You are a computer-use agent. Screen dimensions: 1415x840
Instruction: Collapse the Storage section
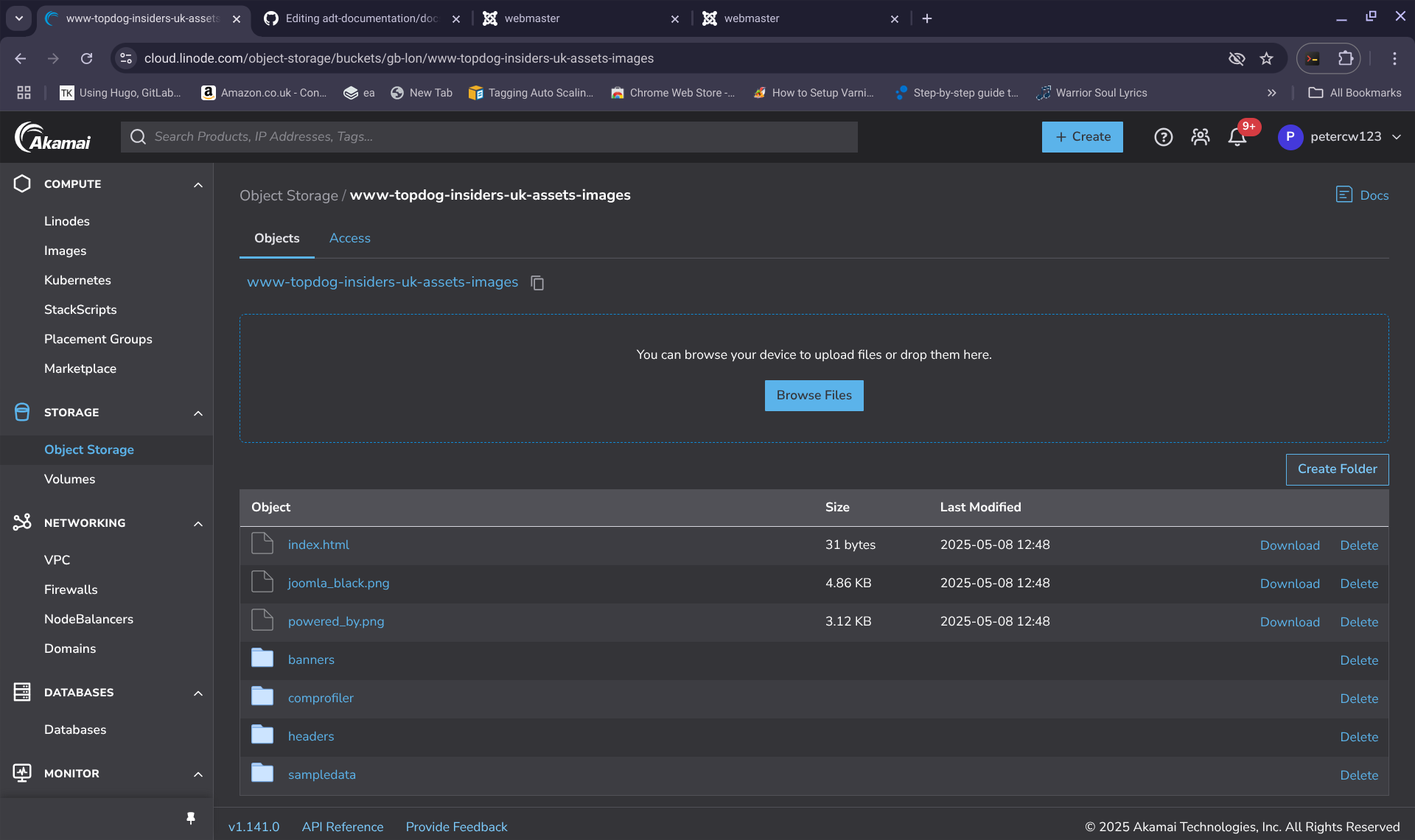tap(198, 413)
